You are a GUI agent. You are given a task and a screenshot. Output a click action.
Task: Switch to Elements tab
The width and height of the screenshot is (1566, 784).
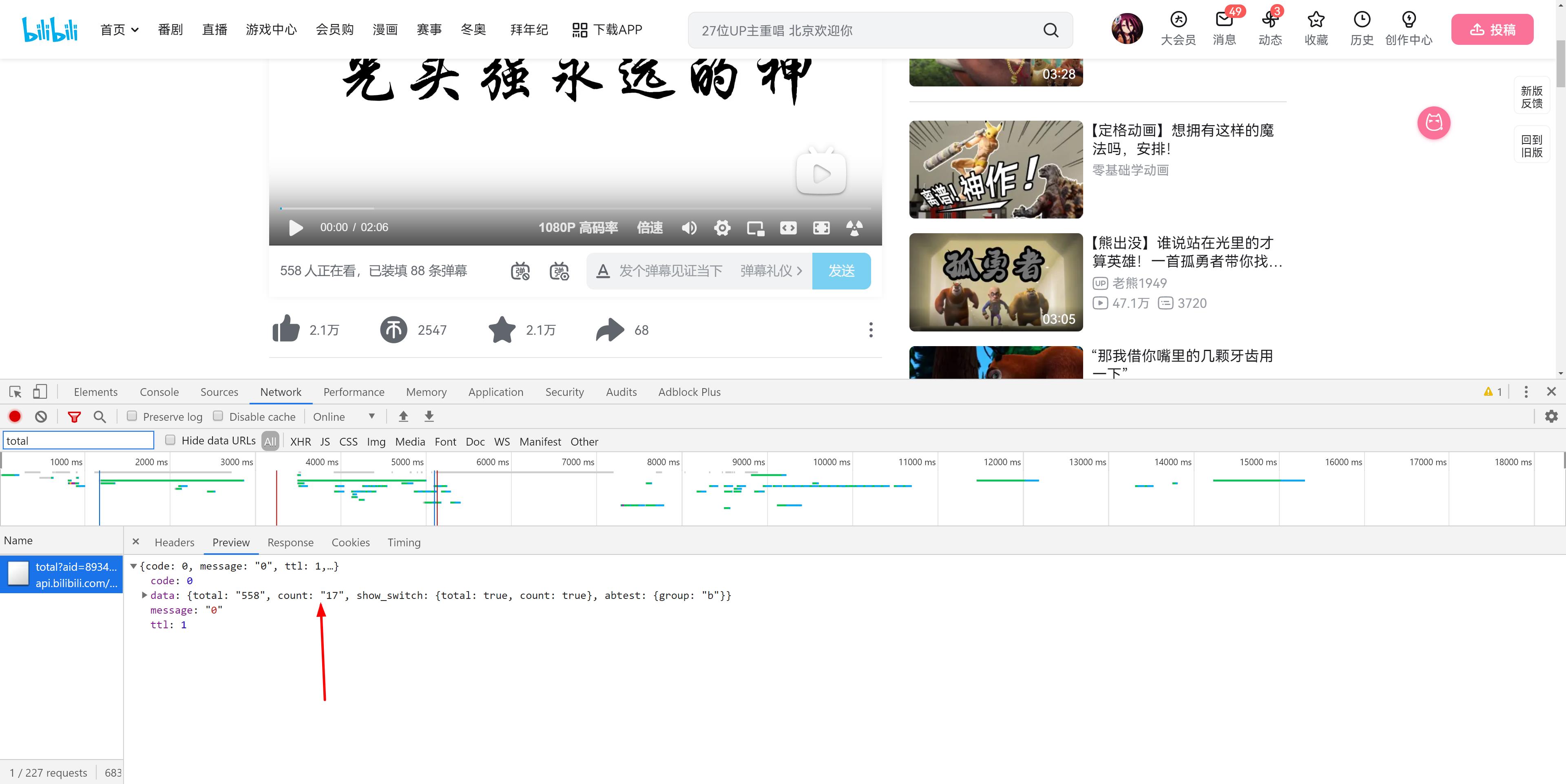pyautogui.click(x=95, y=392)
